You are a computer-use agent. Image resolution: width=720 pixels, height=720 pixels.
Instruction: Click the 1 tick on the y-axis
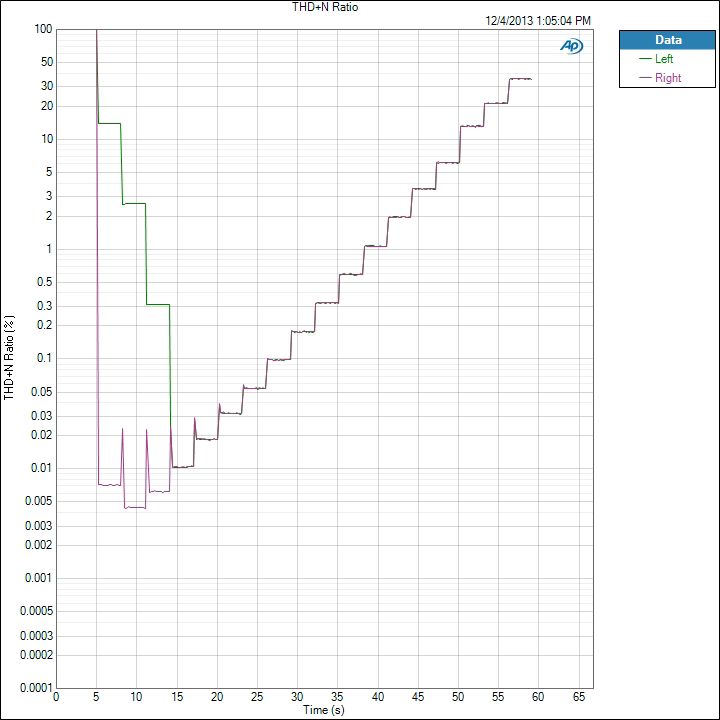48,249
